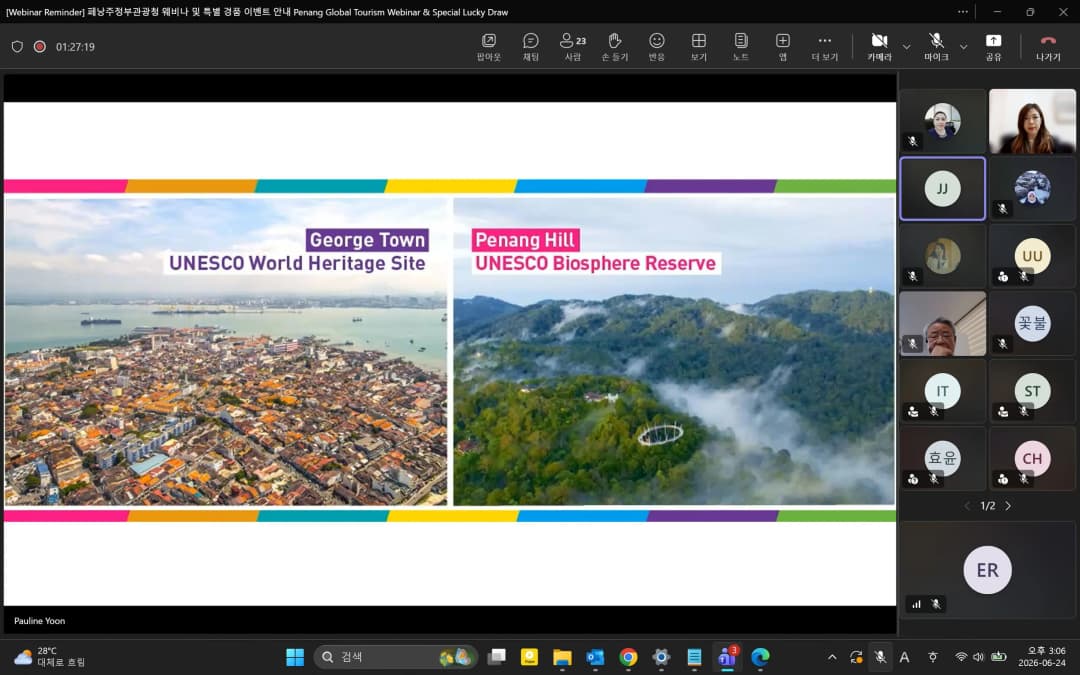Open the Windows Start menu

pos(295,657)
